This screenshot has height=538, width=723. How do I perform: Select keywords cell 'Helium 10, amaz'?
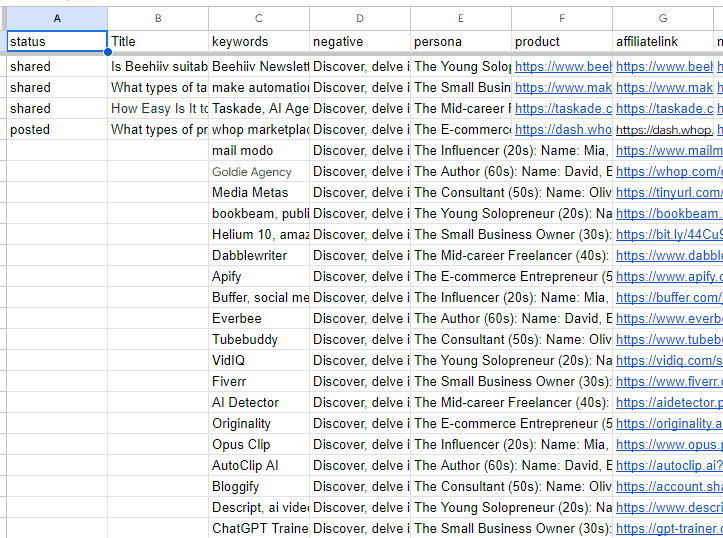click(259, 235)
